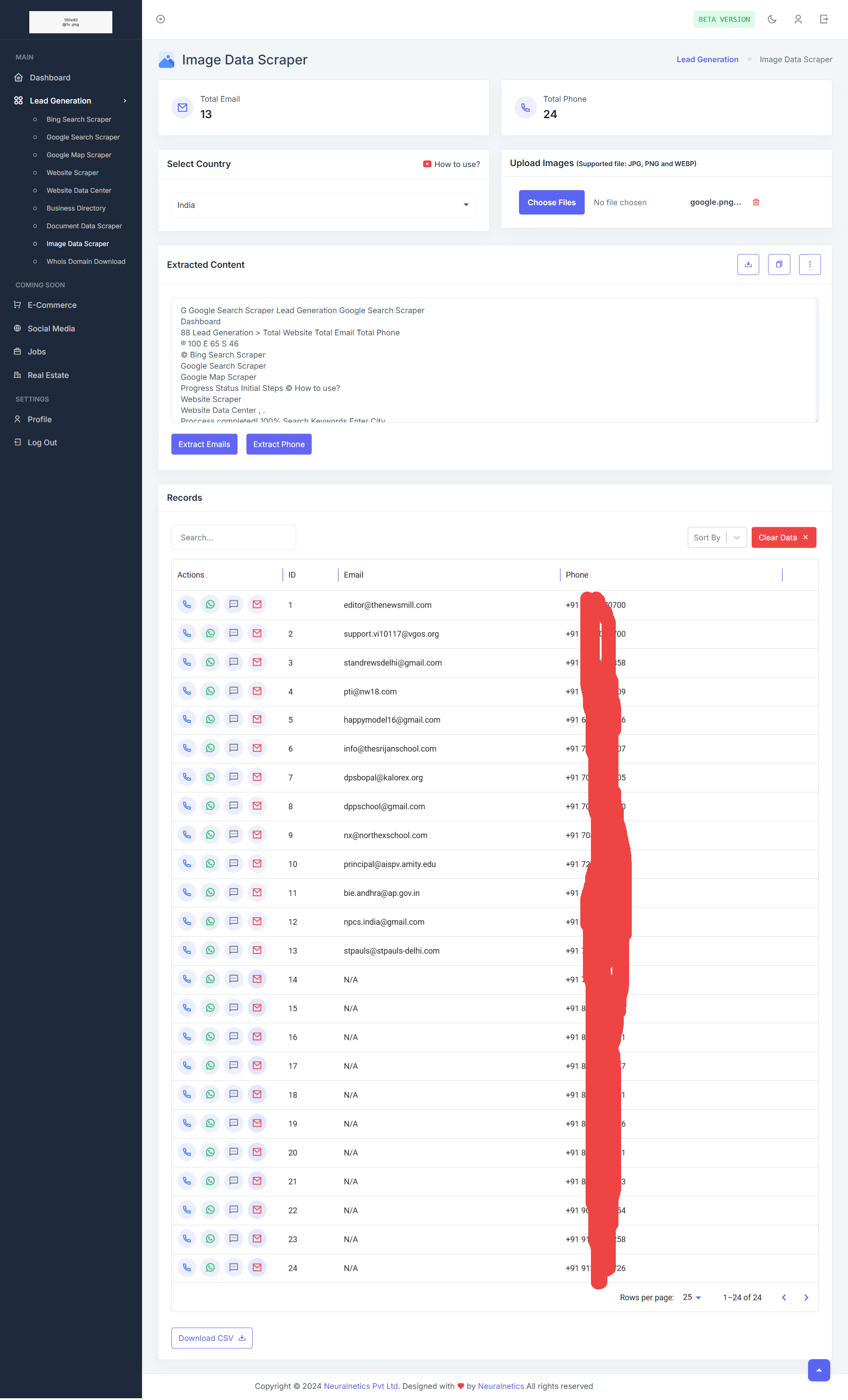Open the Sort By dropdown
This screenshot has height=1400, width=848.
pos(717,538)
